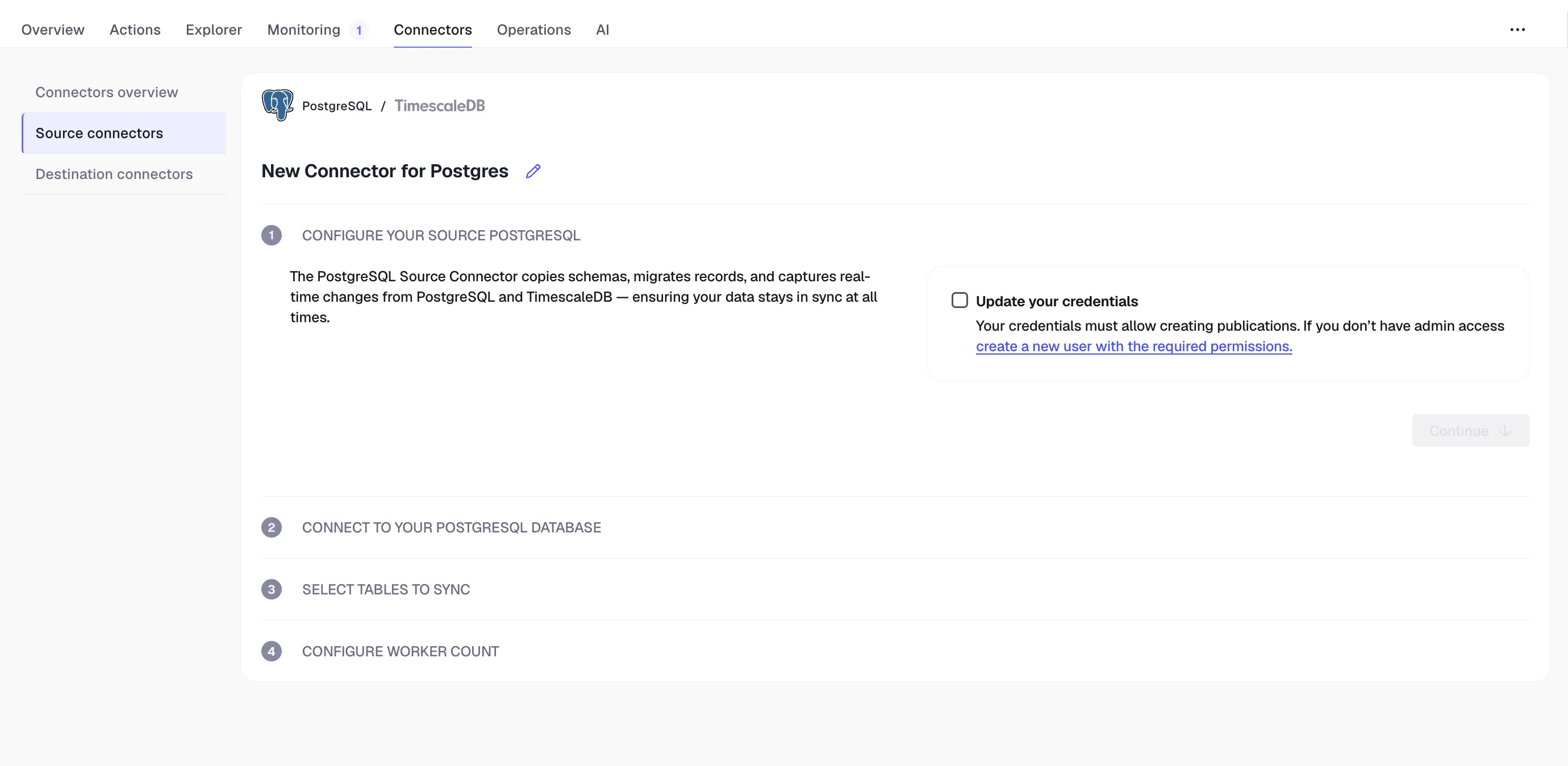Open the Actions tab
This screenshot has height=766, width=1568.
coord(135,30)
